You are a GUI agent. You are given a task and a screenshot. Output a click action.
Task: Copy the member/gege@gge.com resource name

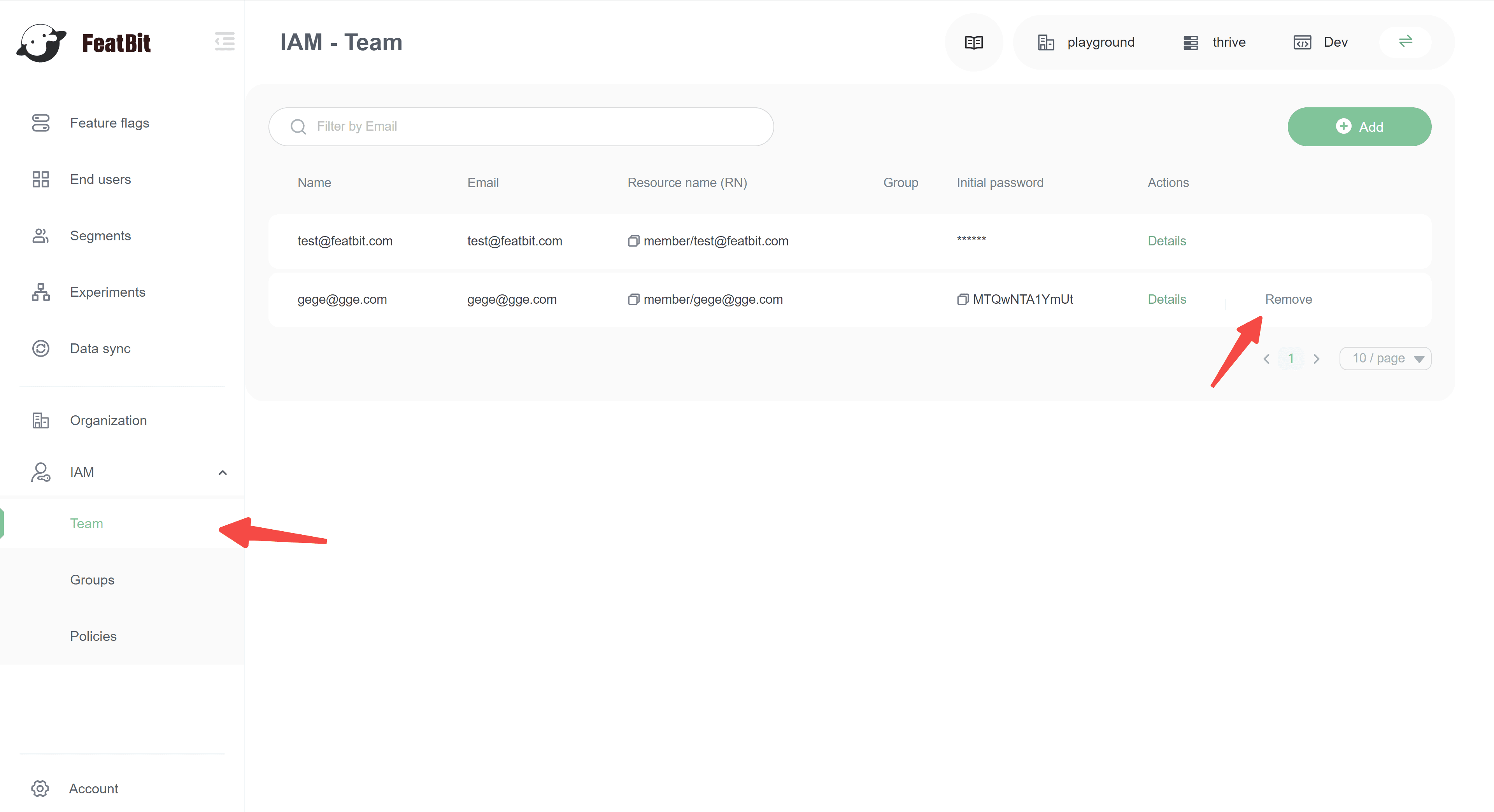[x=633, y=300]
